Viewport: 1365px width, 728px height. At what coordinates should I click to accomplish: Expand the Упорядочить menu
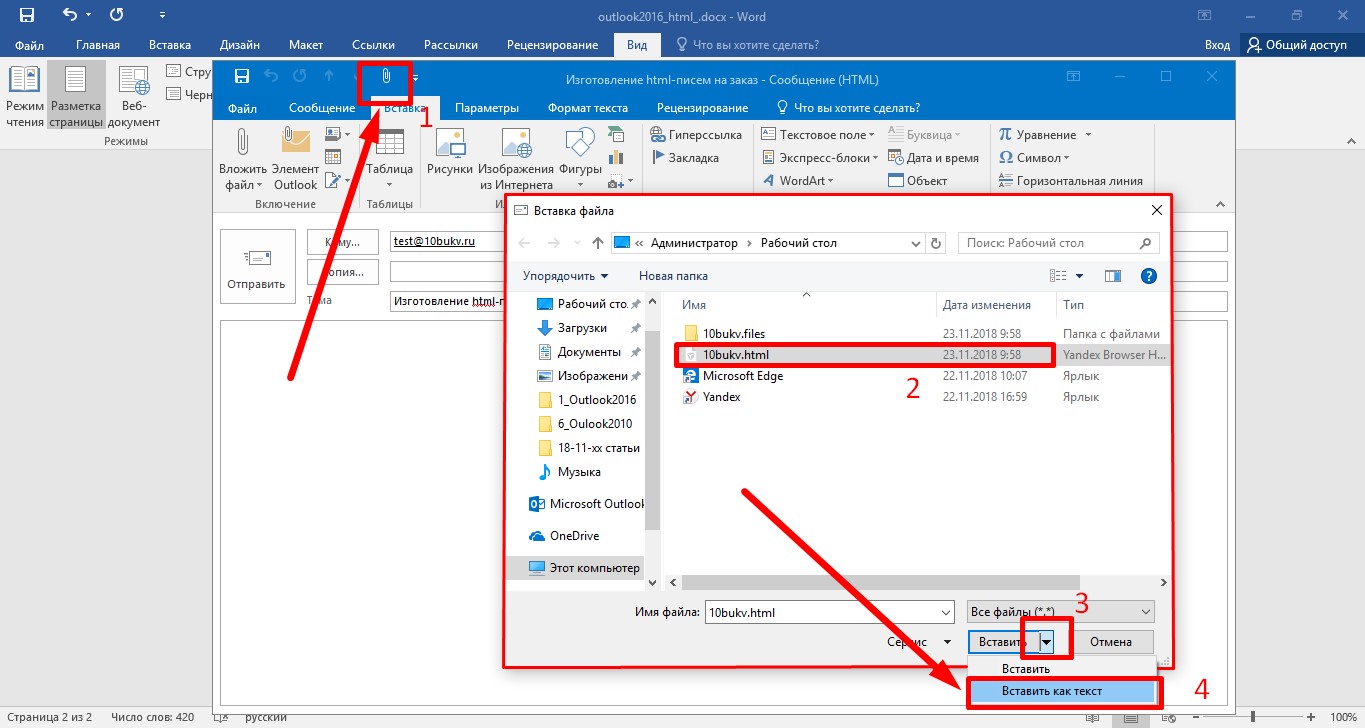pos(565,276)
